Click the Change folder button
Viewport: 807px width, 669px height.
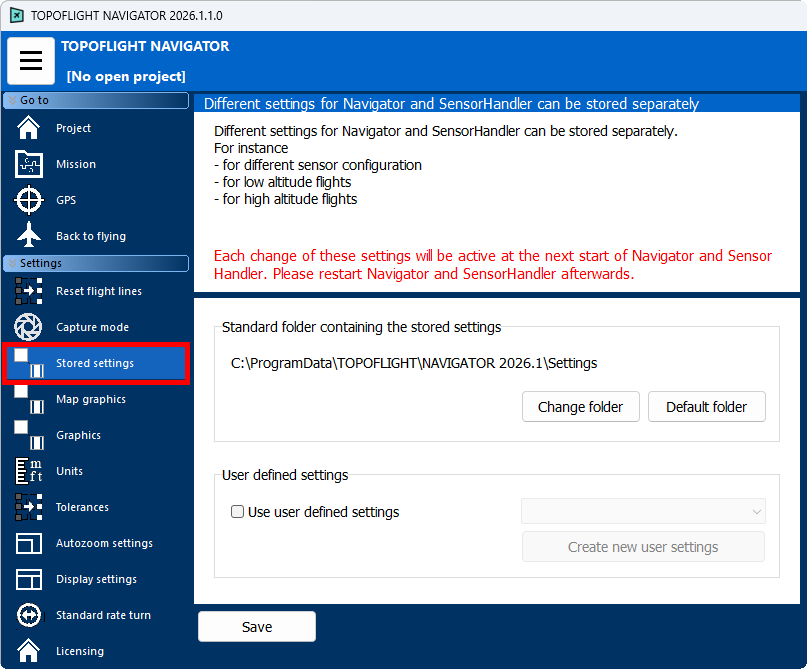point(580,407)
